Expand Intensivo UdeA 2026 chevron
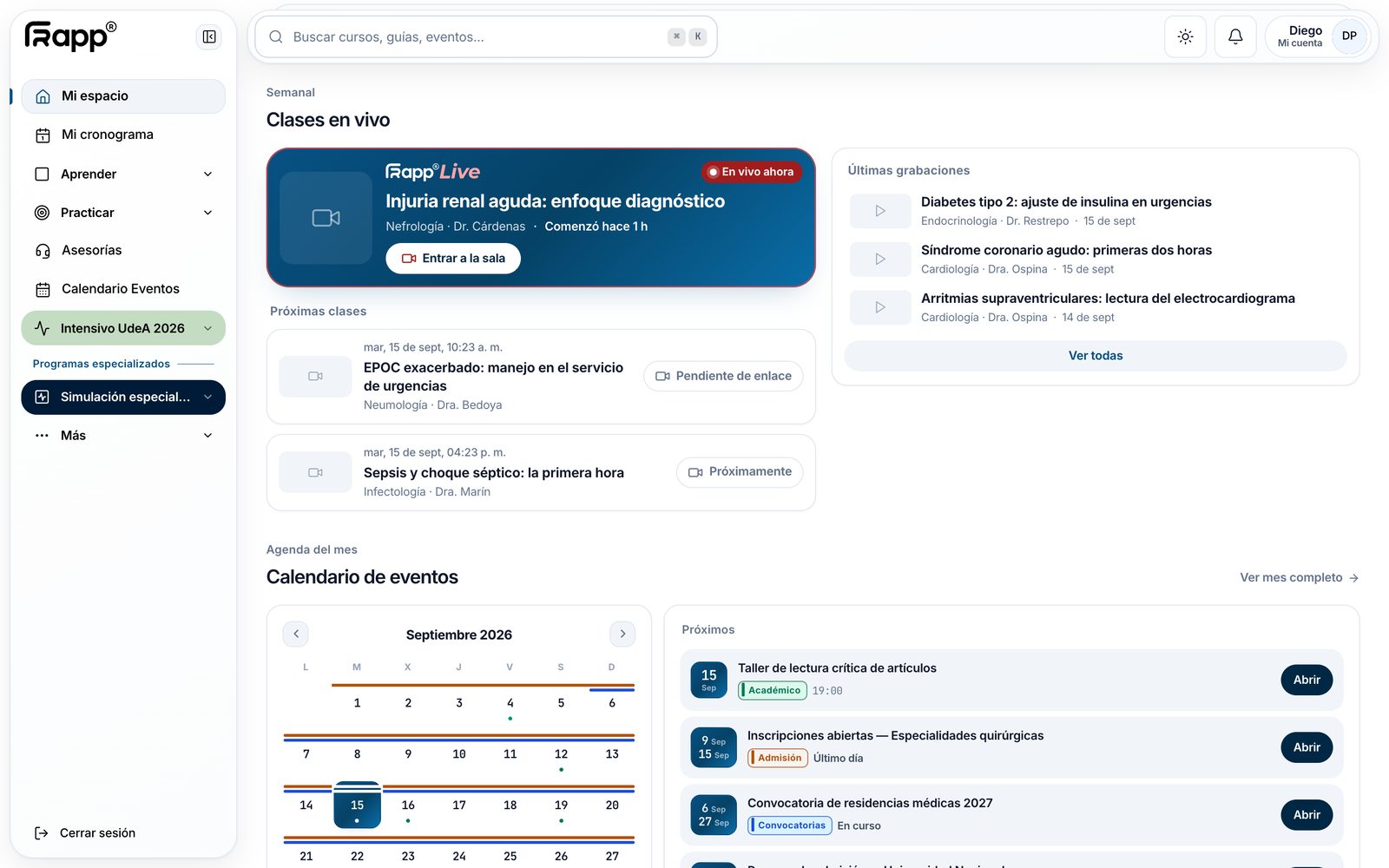 tap(208, 328)
